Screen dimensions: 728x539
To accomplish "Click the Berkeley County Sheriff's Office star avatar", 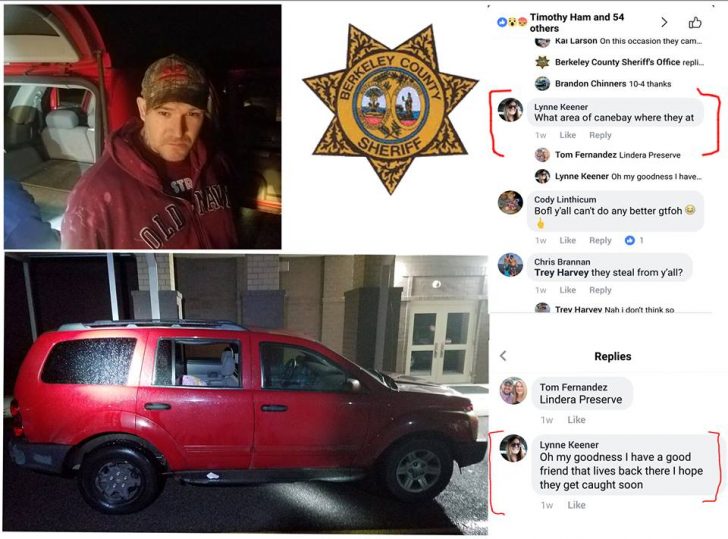I will pyautogui.click(x=542, y=62).
